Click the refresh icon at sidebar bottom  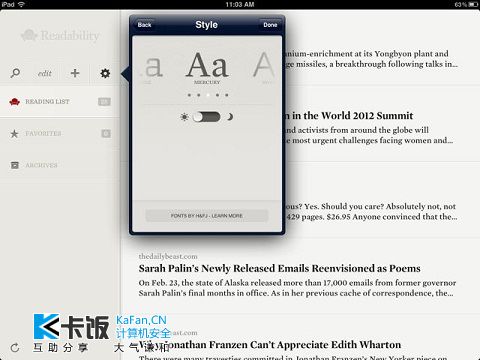tap(15, 348)
